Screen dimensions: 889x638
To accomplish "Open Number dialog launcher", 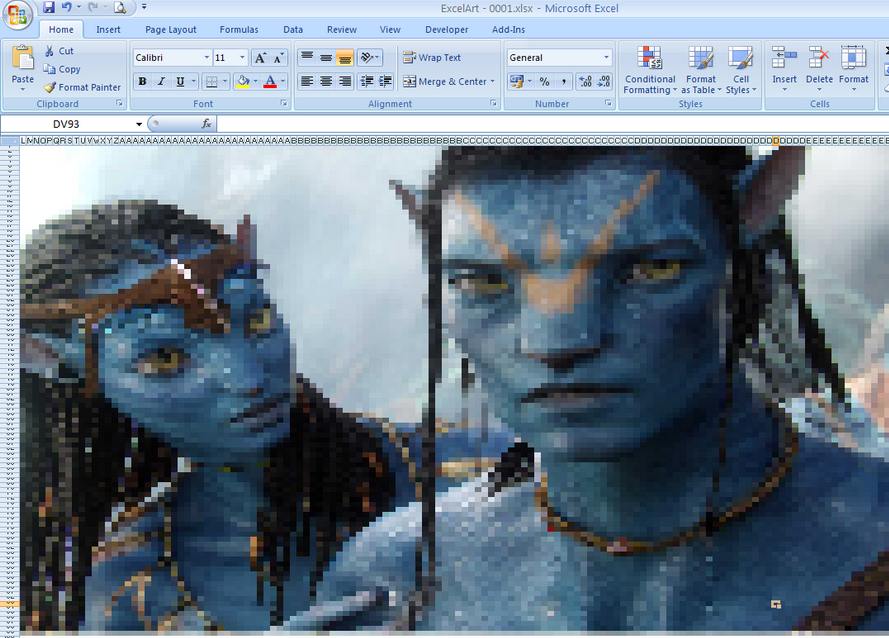I will pyautogui.click(x=608, y=103).
